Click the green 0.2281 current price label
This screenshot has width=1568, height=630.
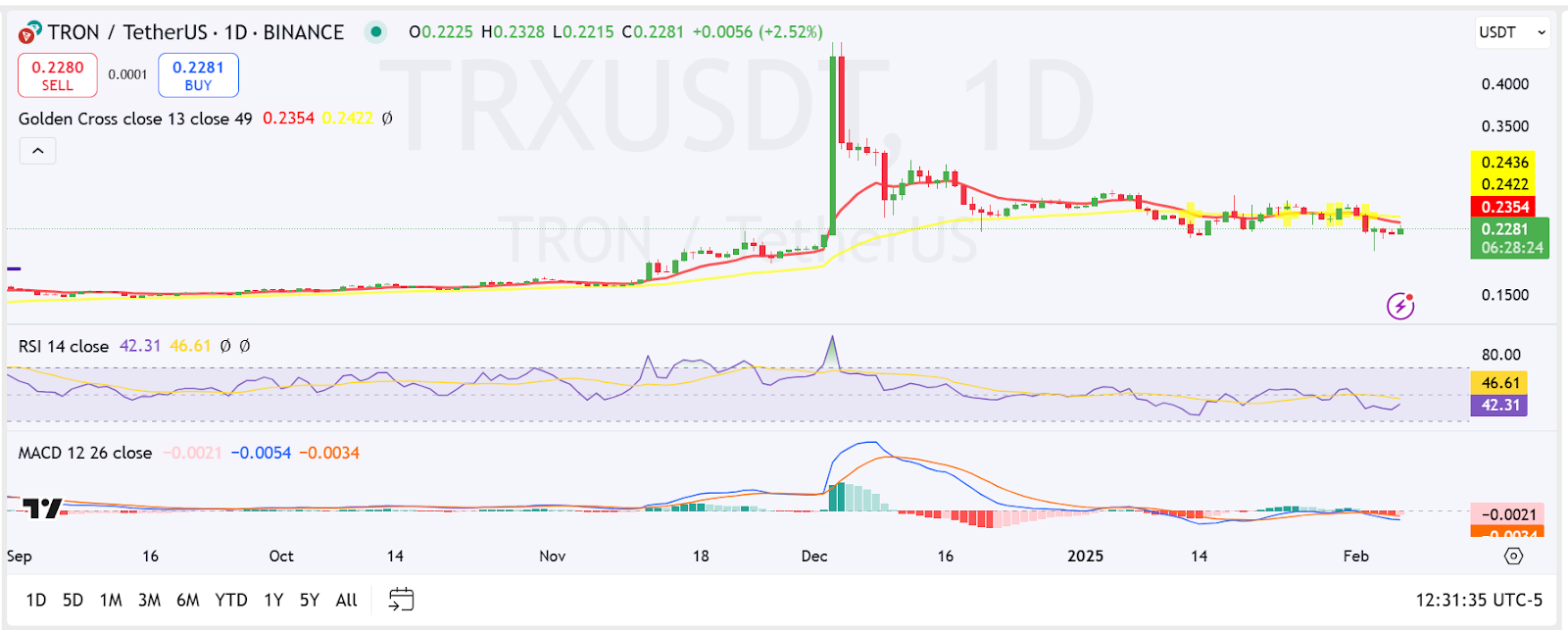click(1504, 229)
